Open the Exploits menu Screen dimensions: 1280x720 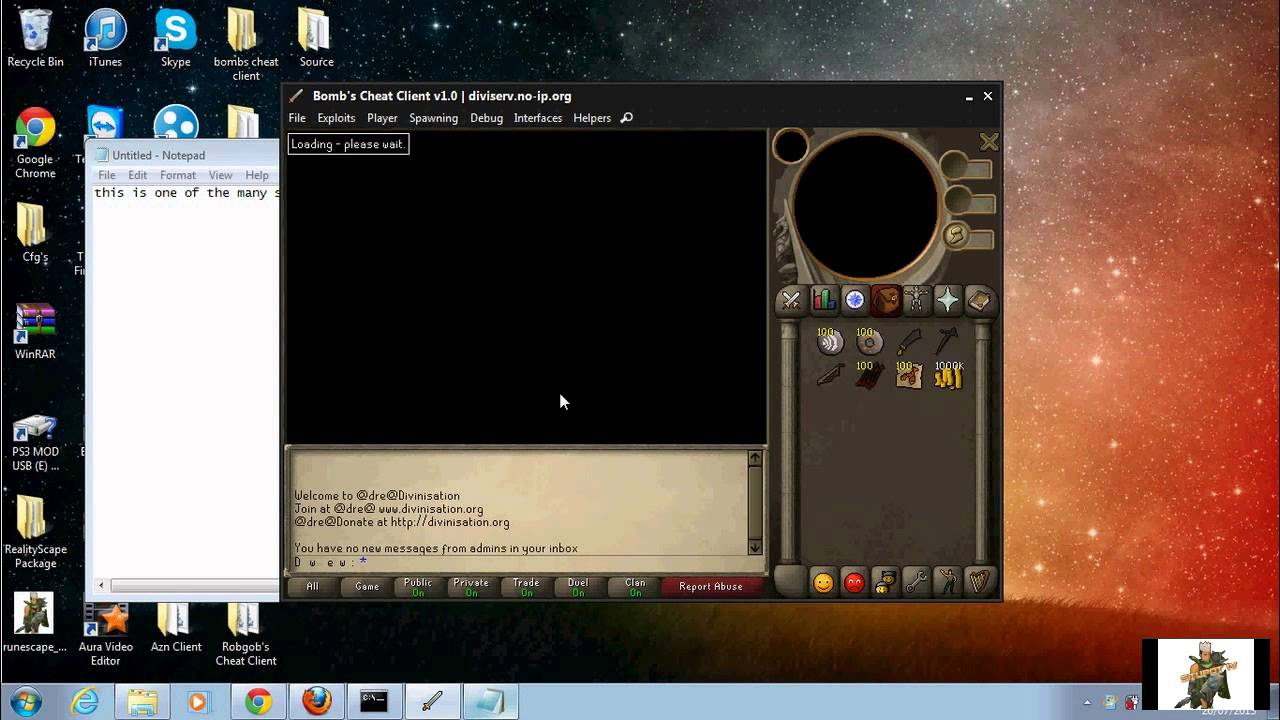point(336,118)
